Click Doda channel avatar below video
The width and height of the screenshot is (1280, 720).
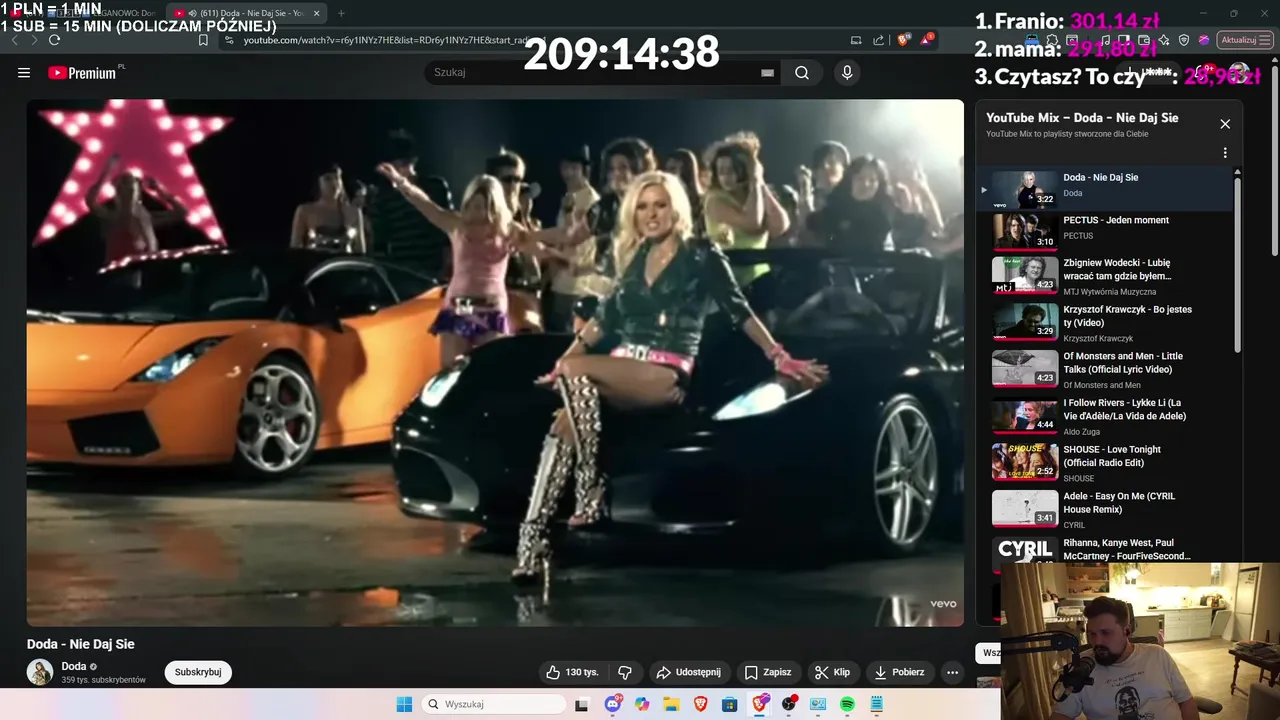40,672
